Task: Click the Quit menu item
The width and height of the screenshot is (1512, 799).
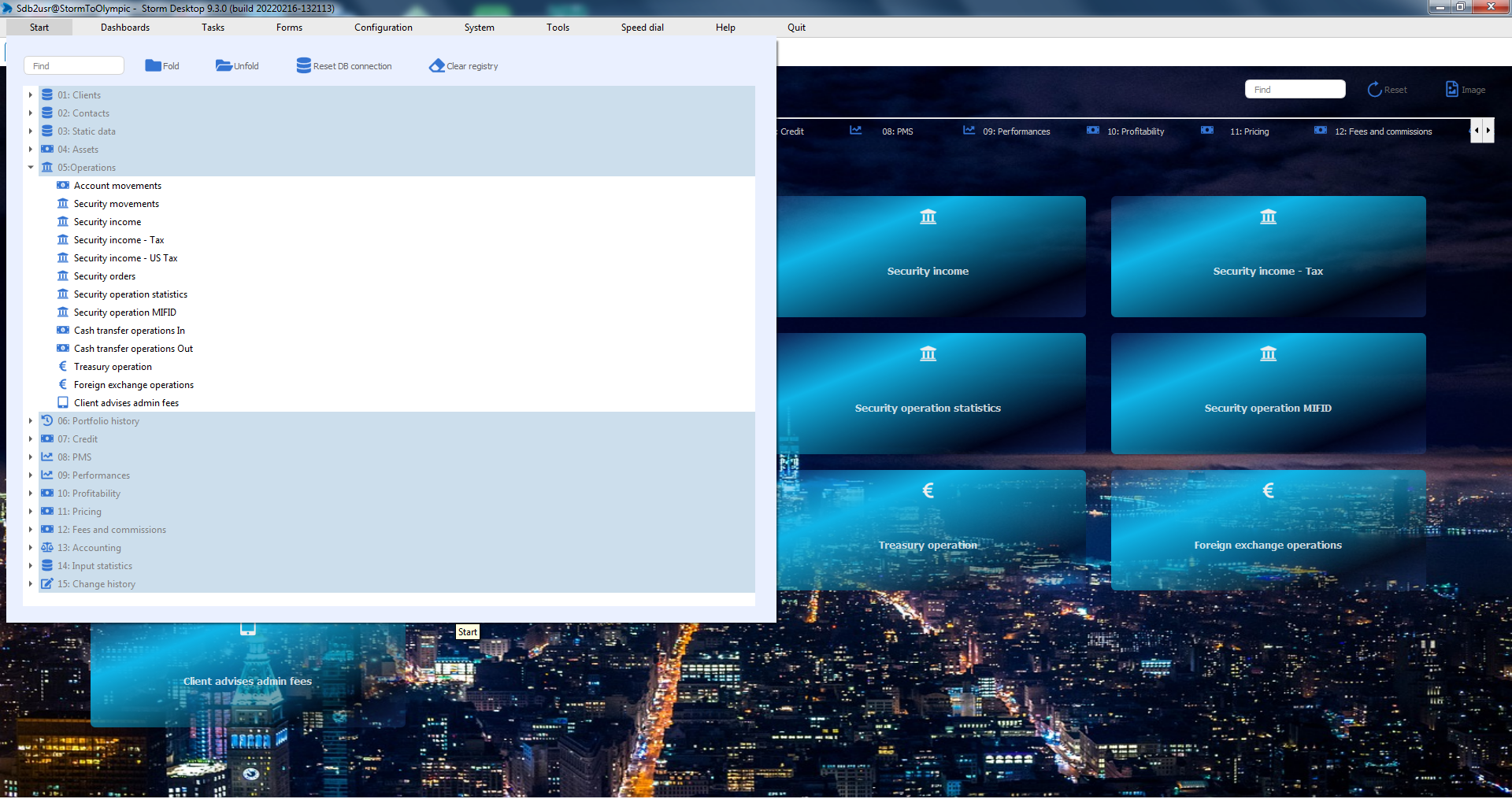Action: pos(796,27)
